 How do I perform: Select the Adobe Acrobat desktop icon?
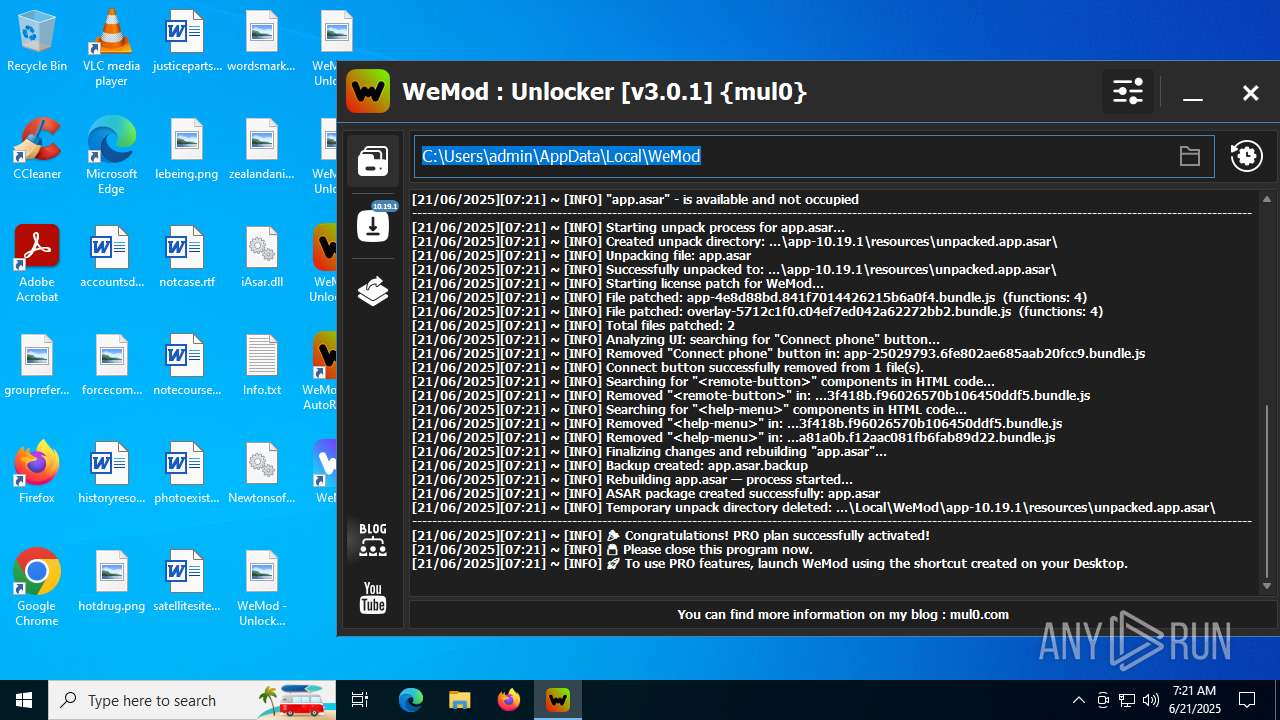pyautogui.click(x=37, y=264)
